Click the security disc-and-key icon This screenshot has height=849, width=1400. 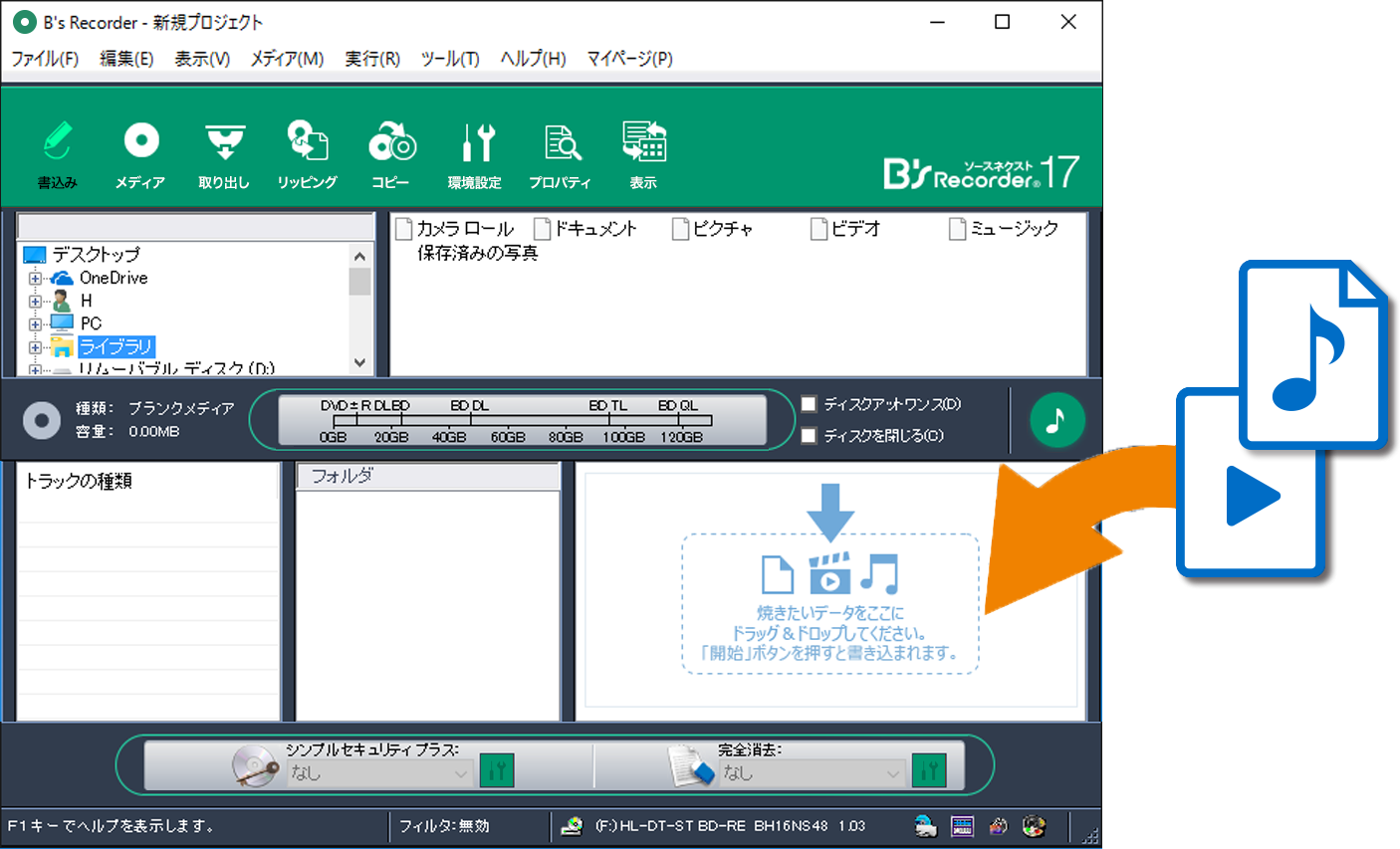tap(255, 766)
